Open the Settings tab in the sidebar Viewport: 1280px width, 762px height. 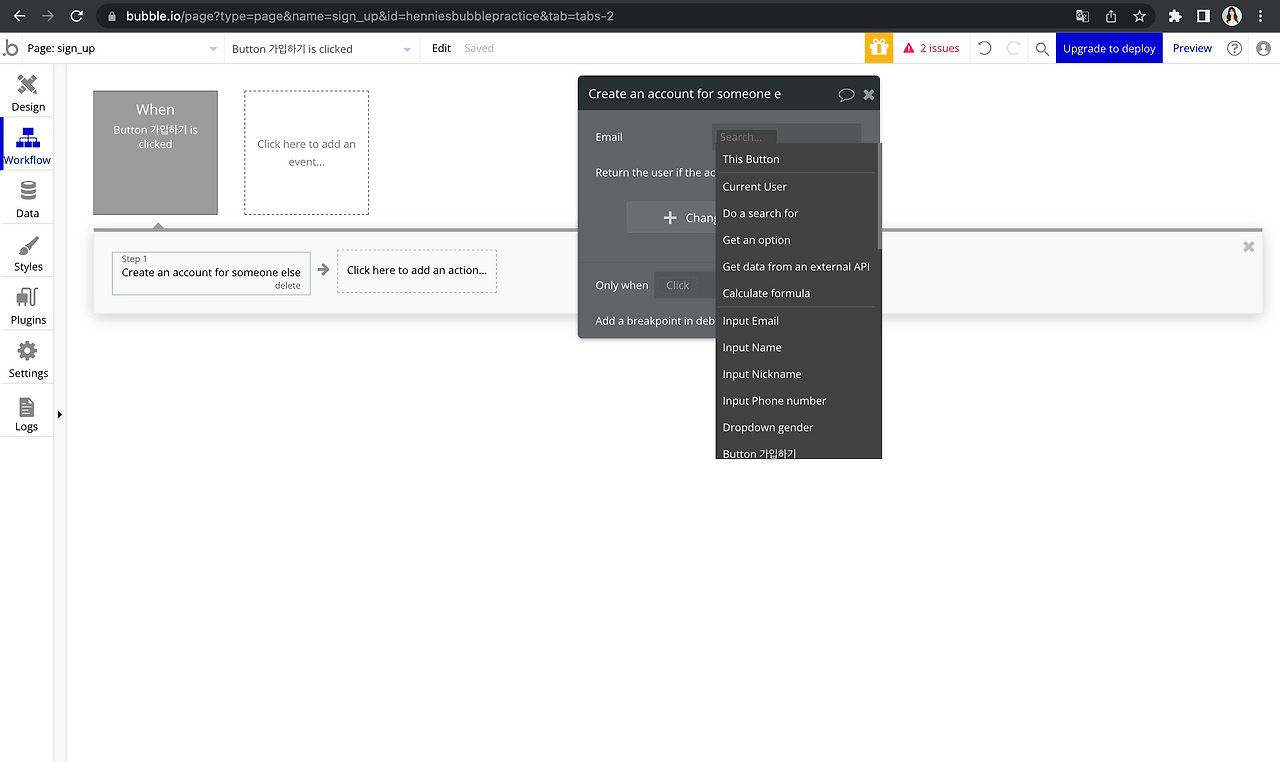pos(28,359)
